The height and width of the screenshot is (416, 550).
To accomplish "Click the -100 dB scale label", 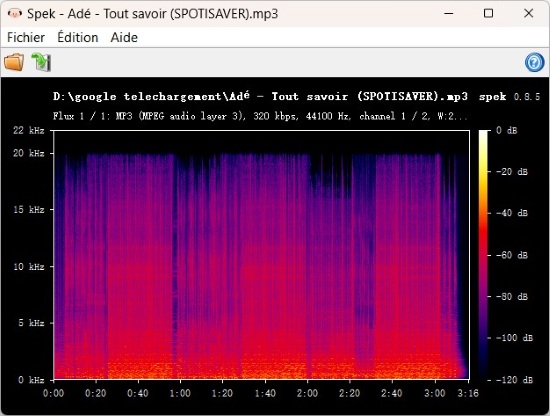I will pos(514,338).
